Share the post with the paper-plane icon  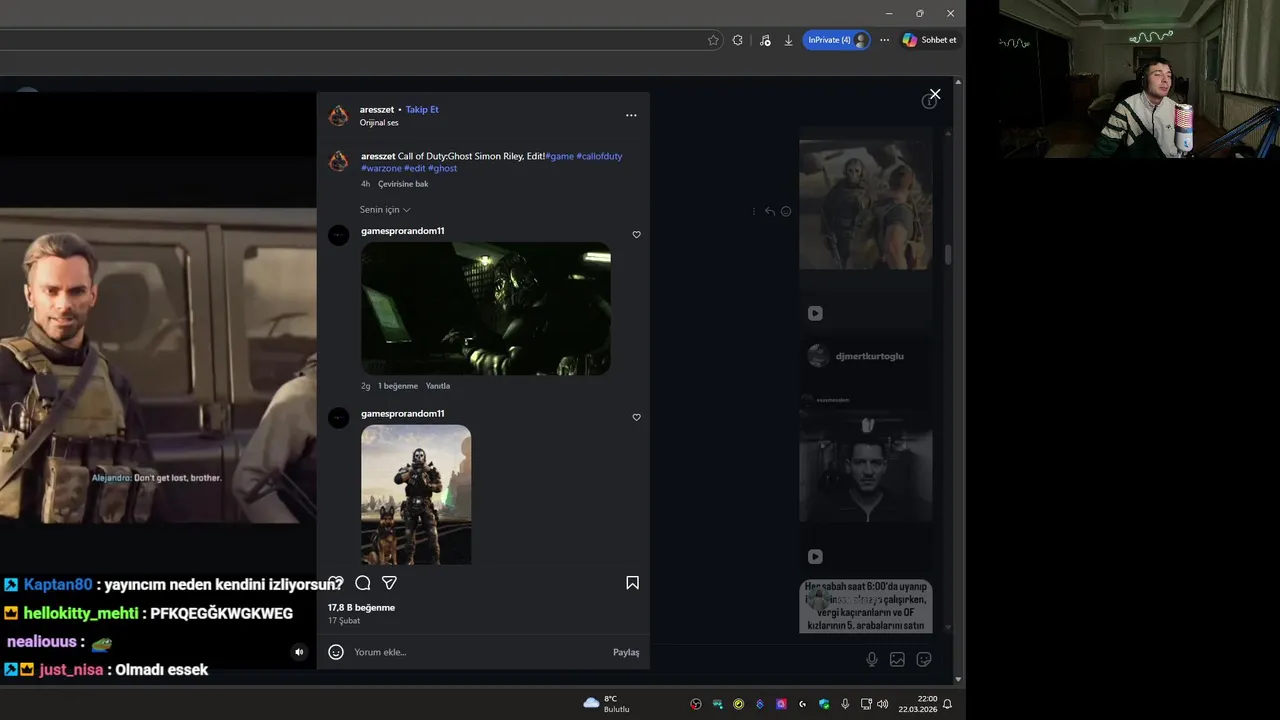pos(389,583)
